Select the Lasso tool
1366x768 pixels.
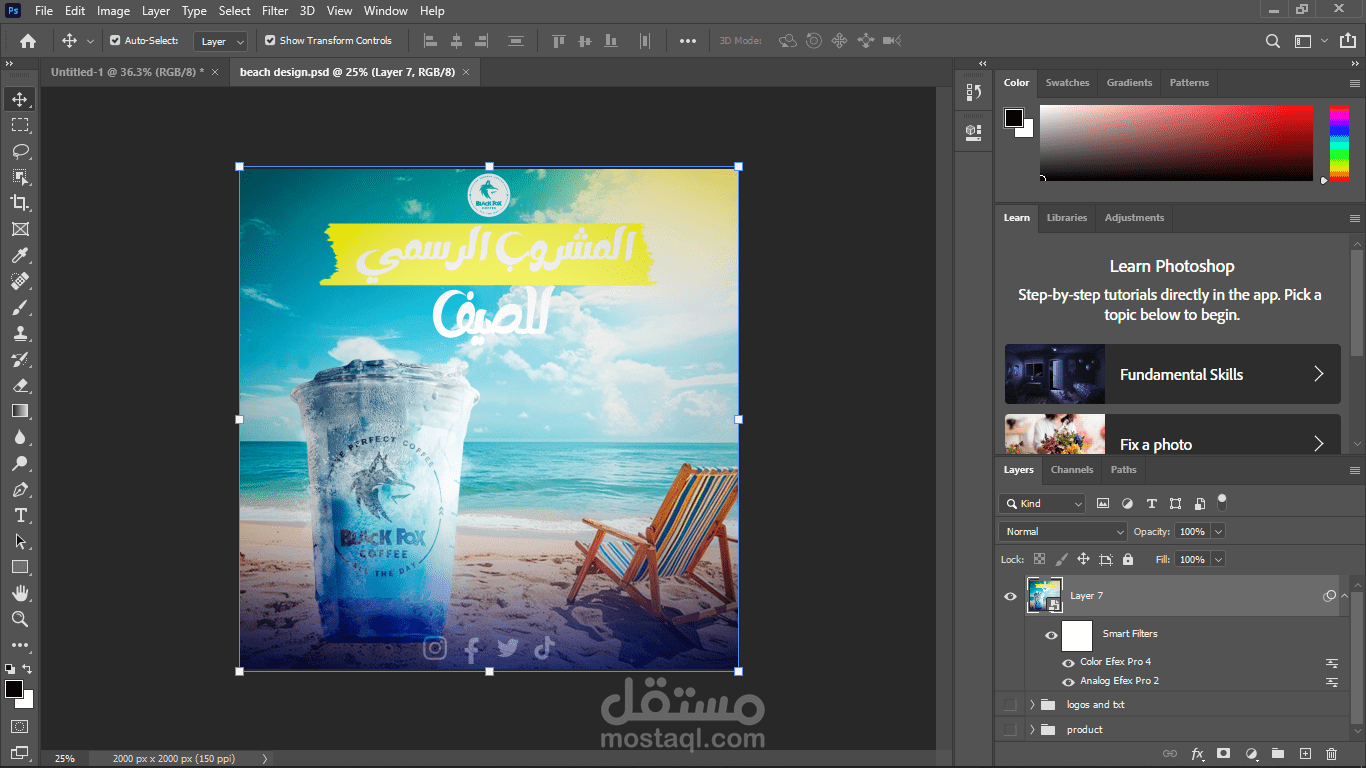click(x=19, y=151)
